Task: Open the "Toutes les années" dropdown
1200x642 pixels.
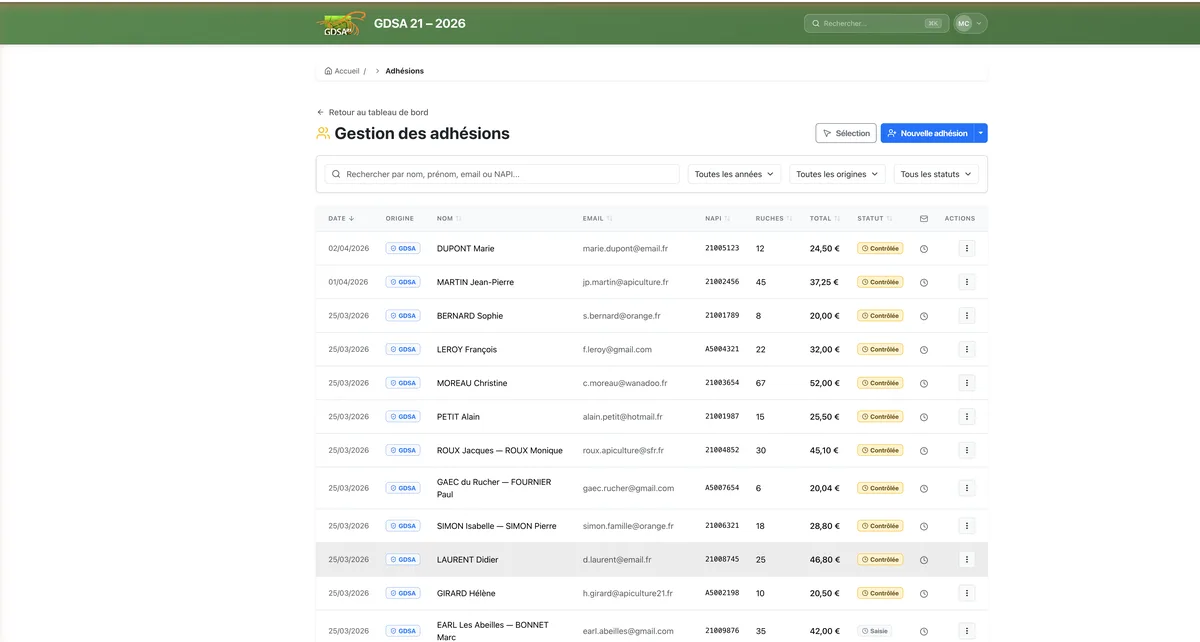Action: [x=734, y=173]
